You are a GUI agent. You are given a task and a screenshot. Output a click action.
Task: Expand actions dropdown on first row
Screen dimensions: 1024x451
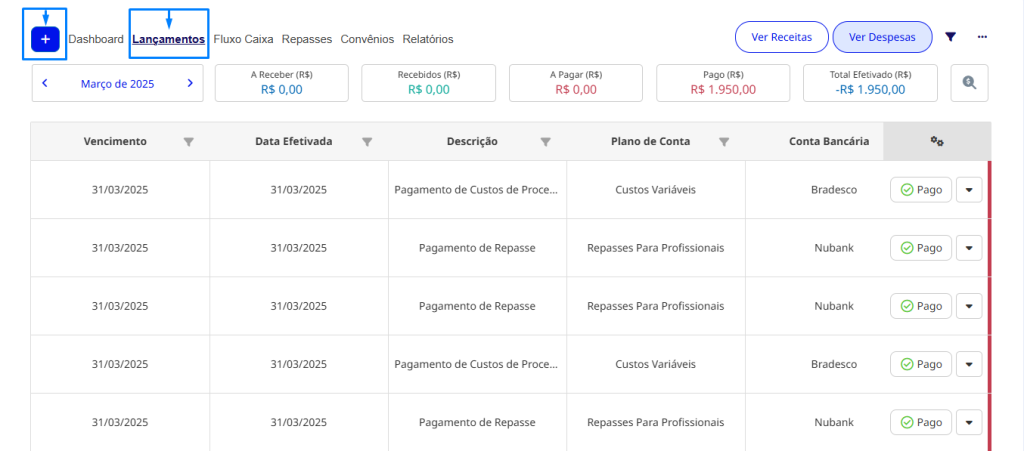click(x=969, y=190)
